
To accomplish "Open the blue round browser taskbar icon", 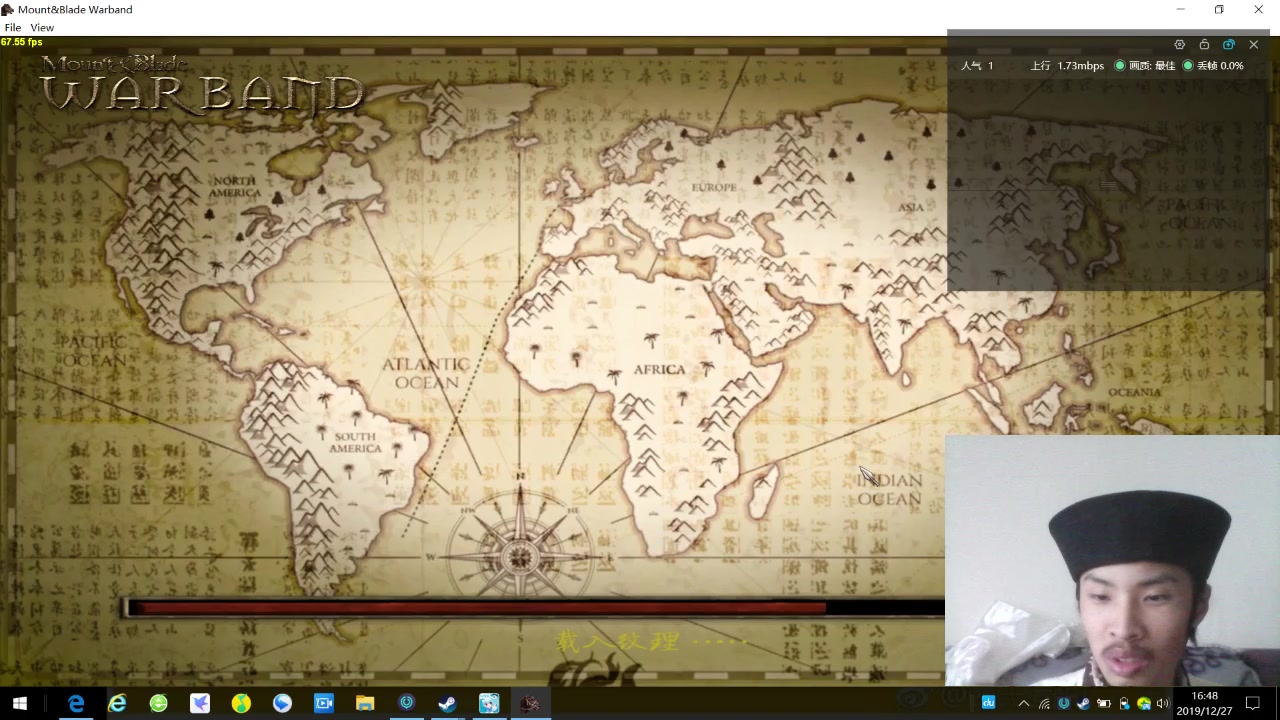I will coord(282,704).
